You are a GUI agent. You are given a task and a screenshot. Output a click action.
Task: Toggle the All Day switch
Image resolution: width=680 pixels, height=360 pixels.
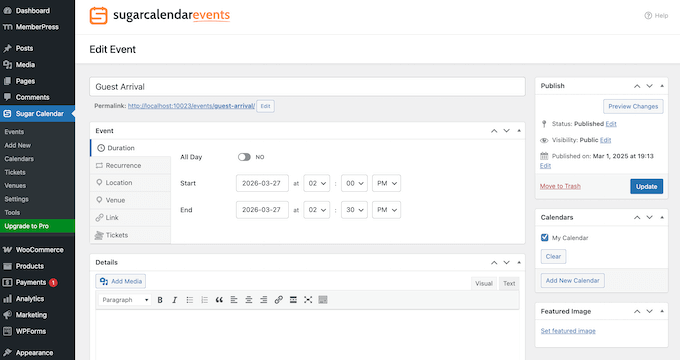point(244,157)
